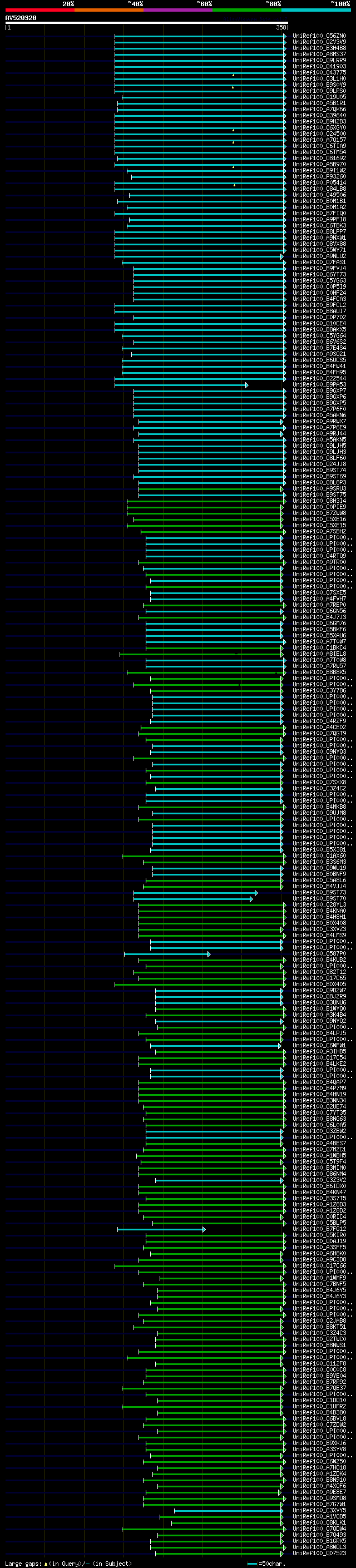Click the cyan ~100% identity legend bar
The image size is (356, 1568).
[x=317, y=10]
